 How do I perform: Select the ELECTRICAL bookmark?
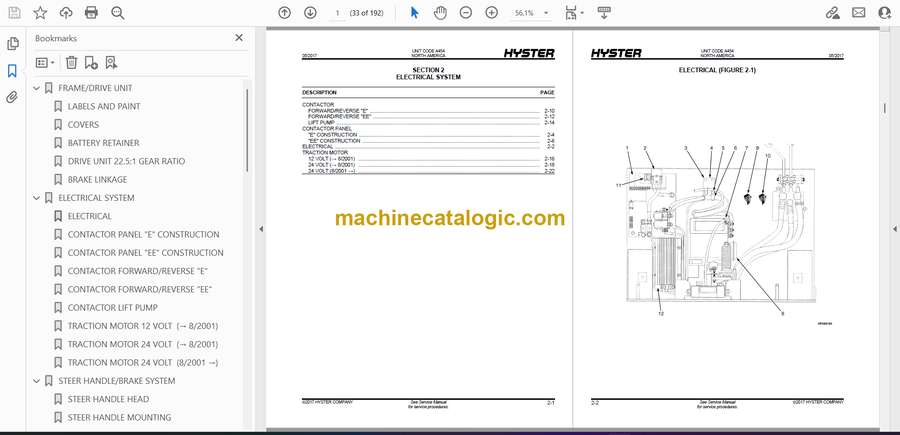(90, 216)
